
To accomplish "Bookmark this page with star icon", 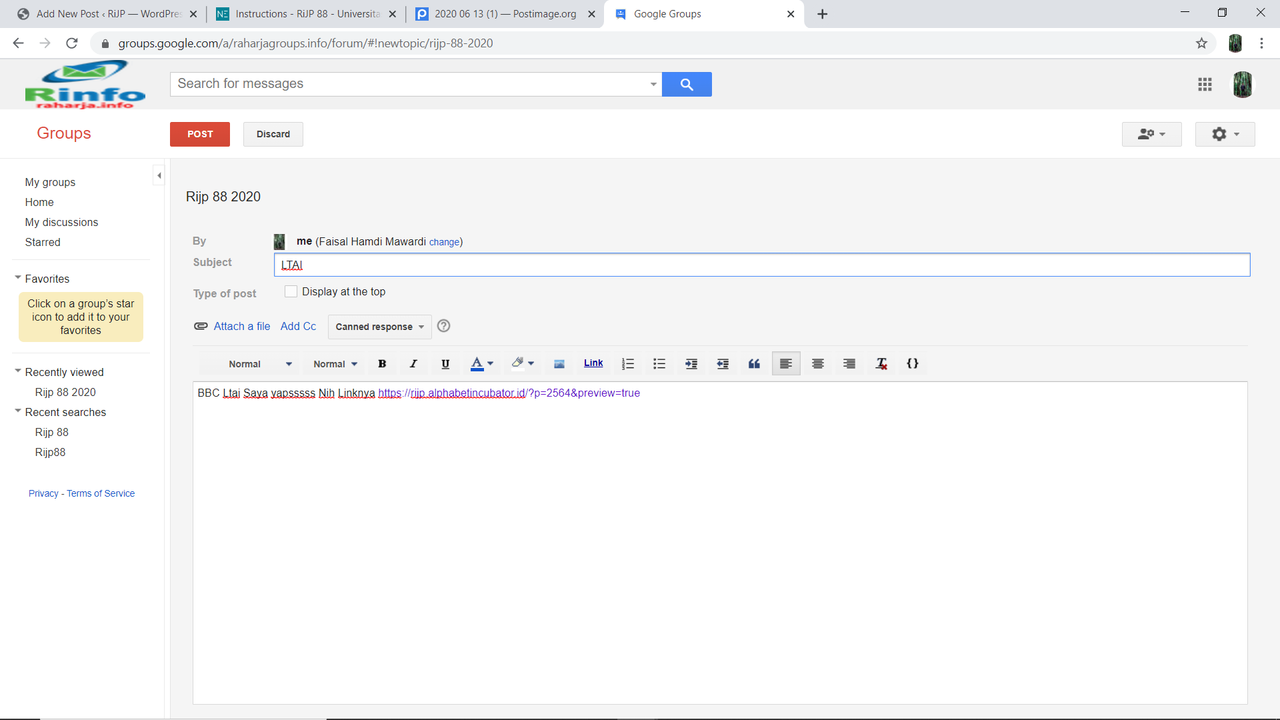I will tap(1201, 43).
